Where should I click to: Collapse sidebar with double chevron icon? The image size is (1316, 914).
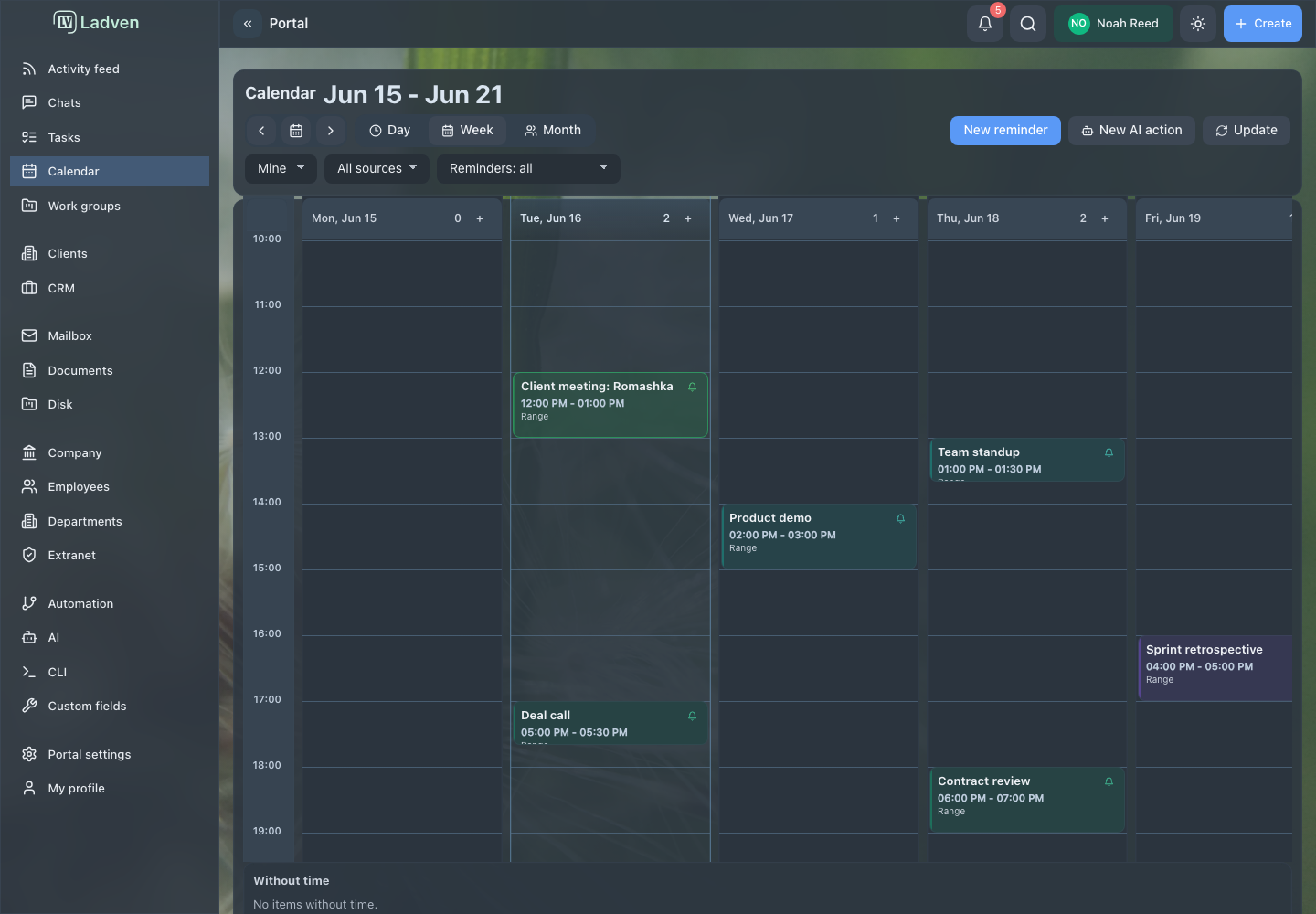(x=248, y=24)
